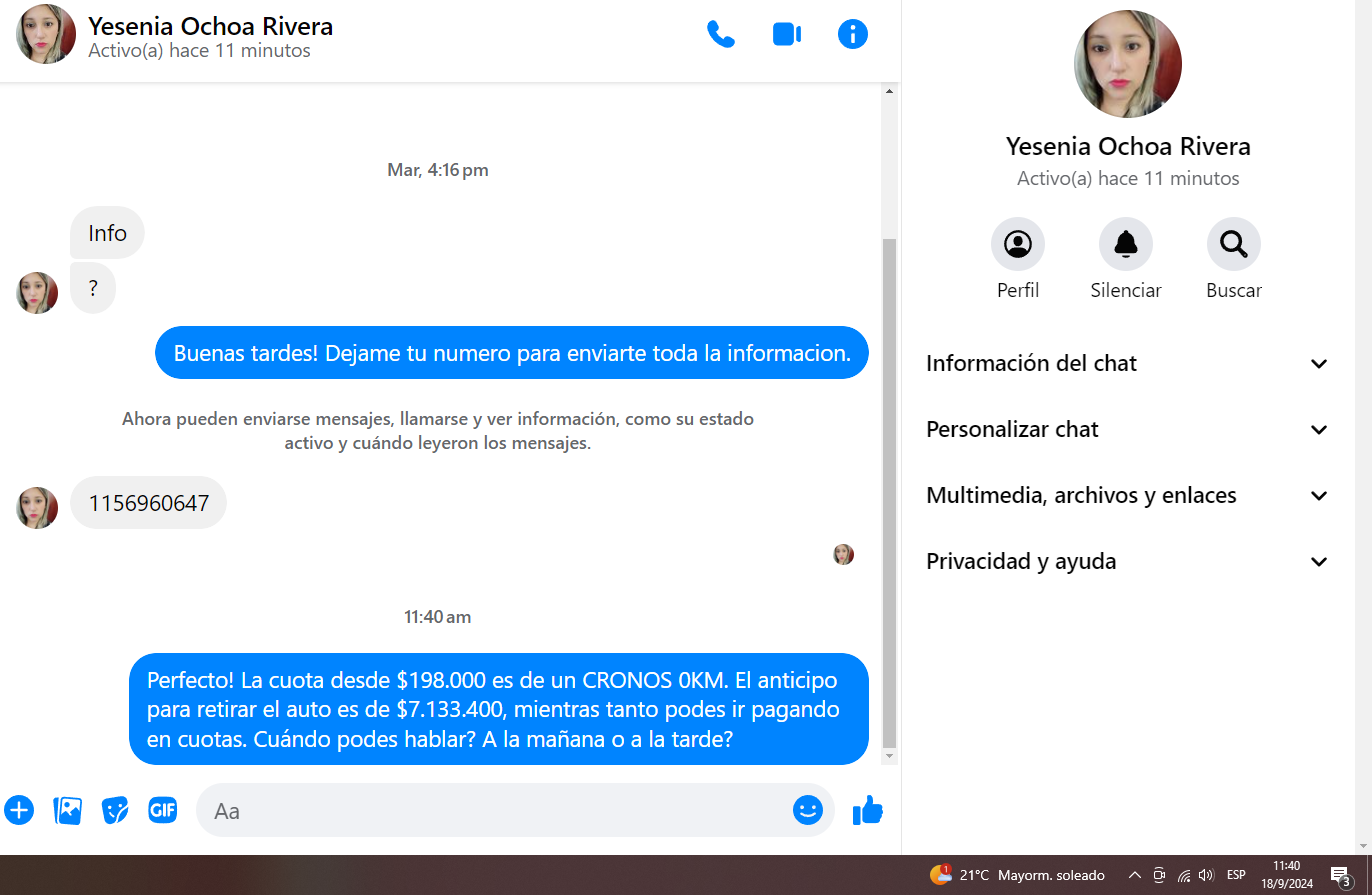This screenshot has height=895, width=1372.
Task: Click large profile photo in side panel
Action: [1128, 64]
